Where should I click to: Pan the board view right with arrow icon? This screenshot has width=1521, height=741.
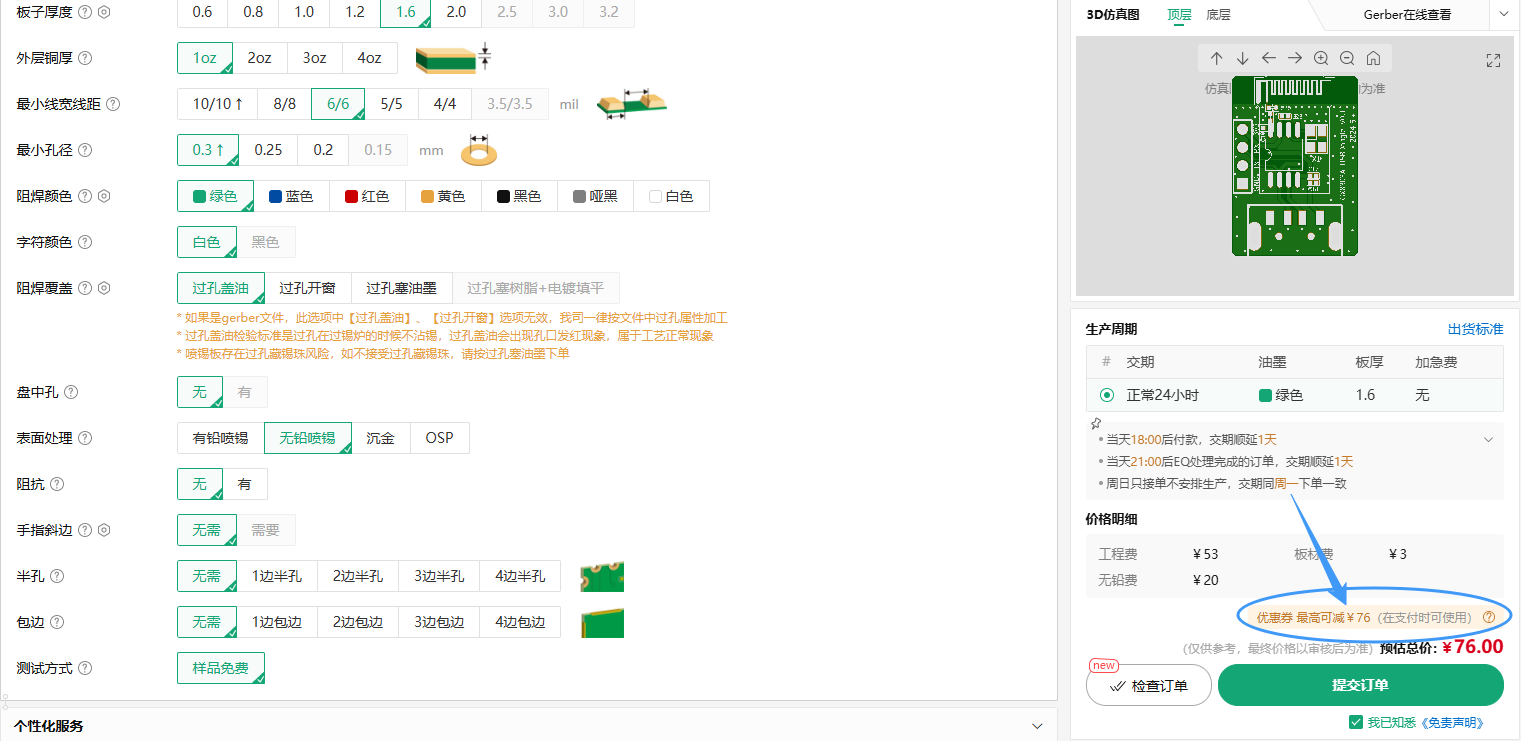point(1294,58)
